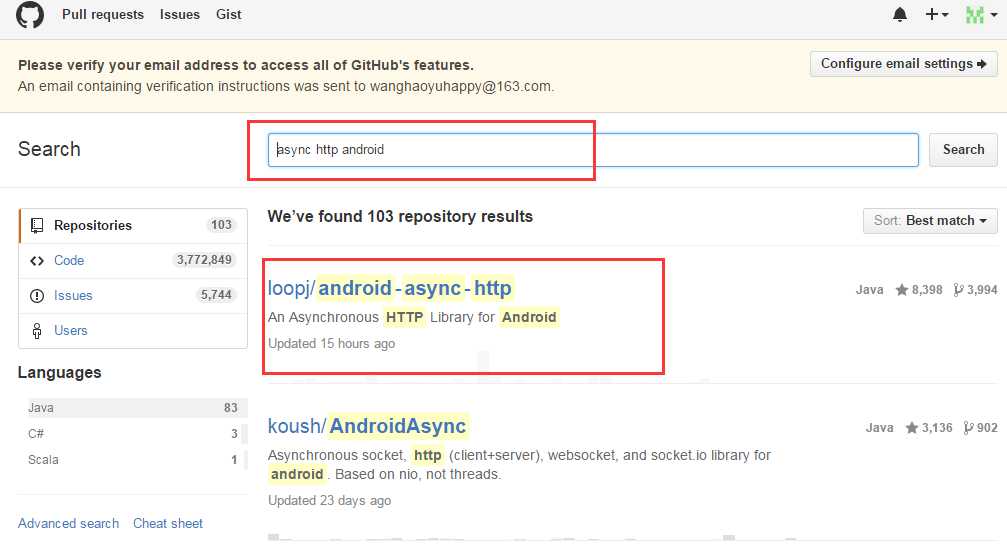Click the Repositories book icon

(x=37, y=225)
